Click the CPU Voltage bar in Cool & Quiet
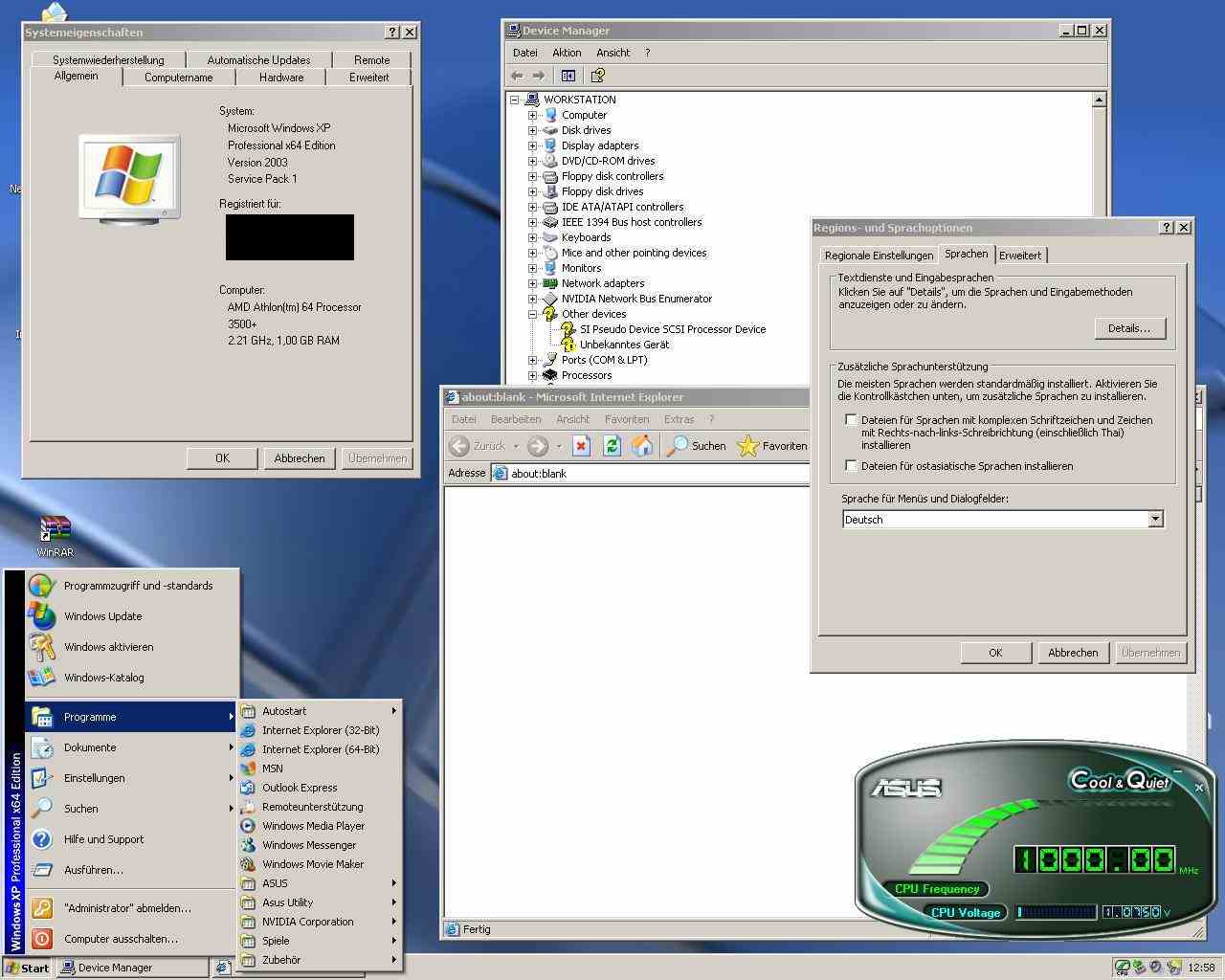Image resolution: width=1225 pixels, height=980 pixels. coord(1056,912)
